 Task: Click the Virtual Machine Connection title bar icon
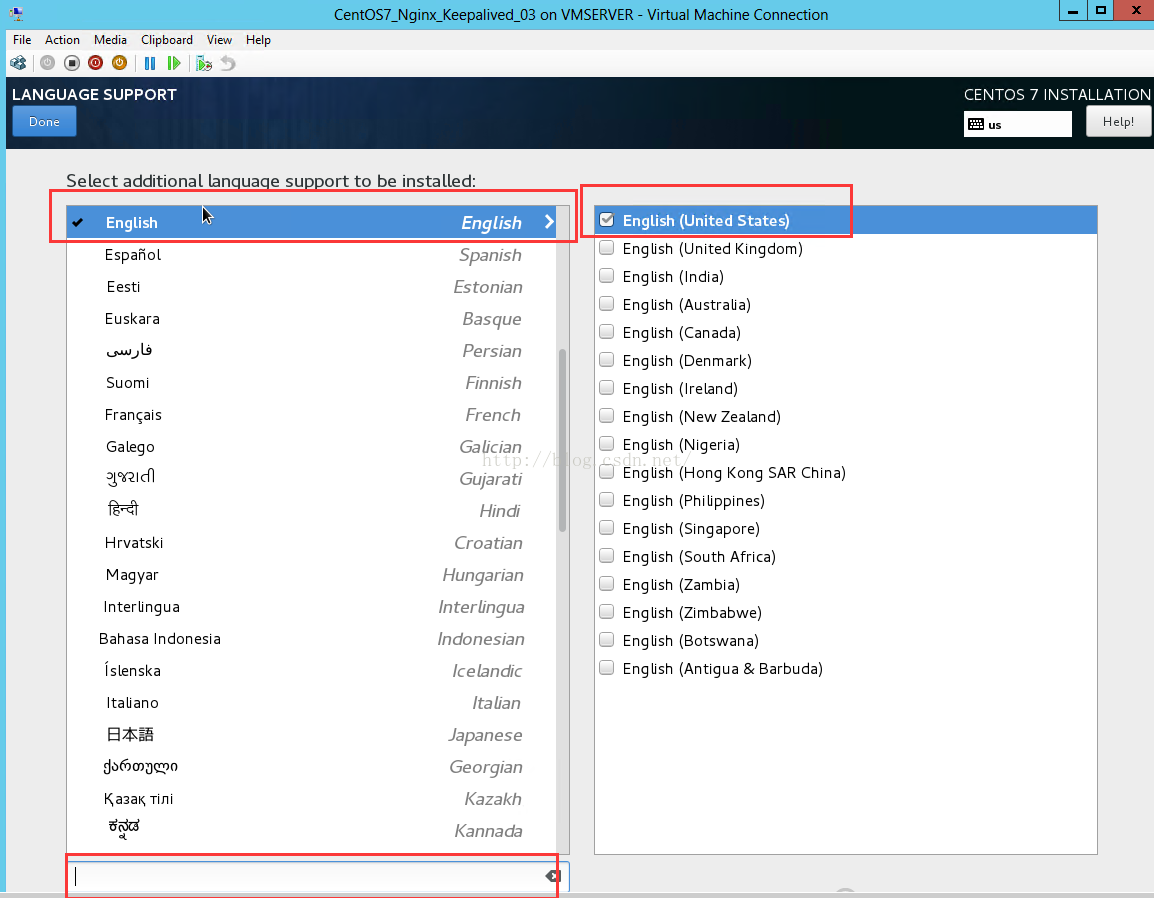(x=16, y=14)
